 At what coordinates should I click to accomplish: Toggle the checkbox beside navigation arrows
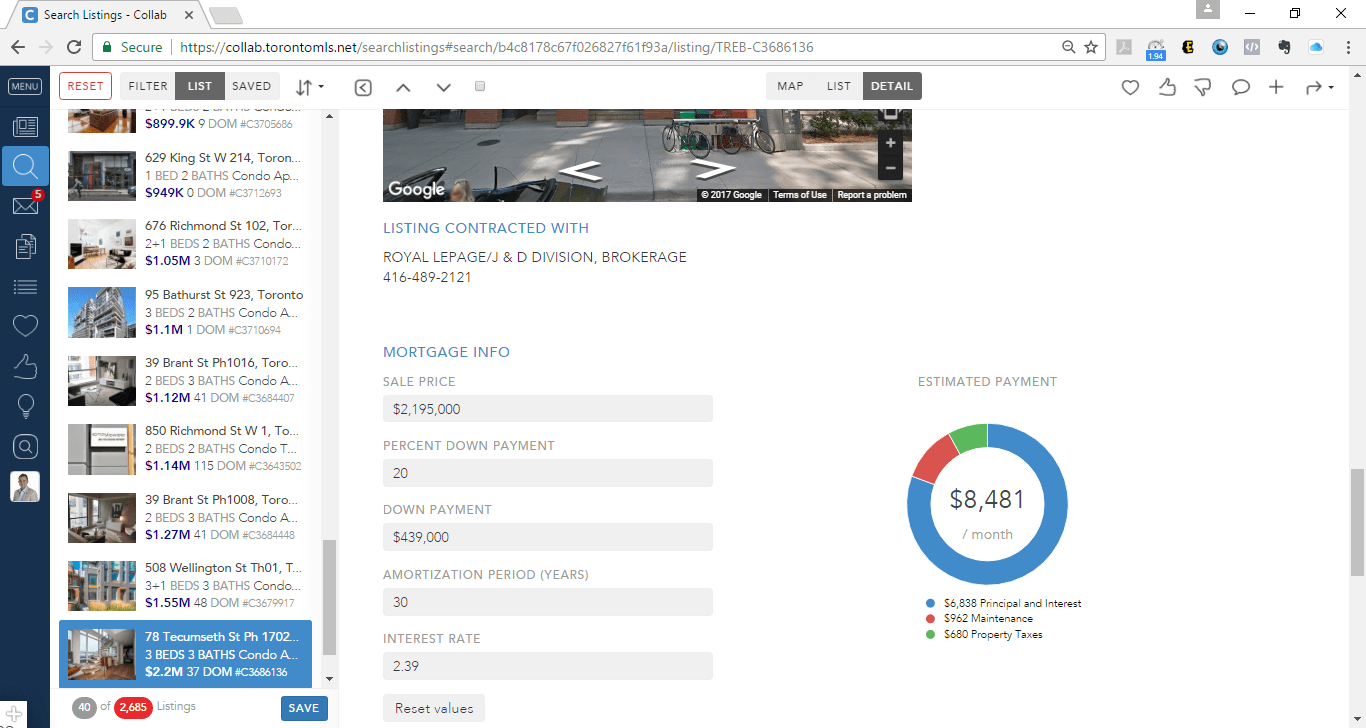480,87
